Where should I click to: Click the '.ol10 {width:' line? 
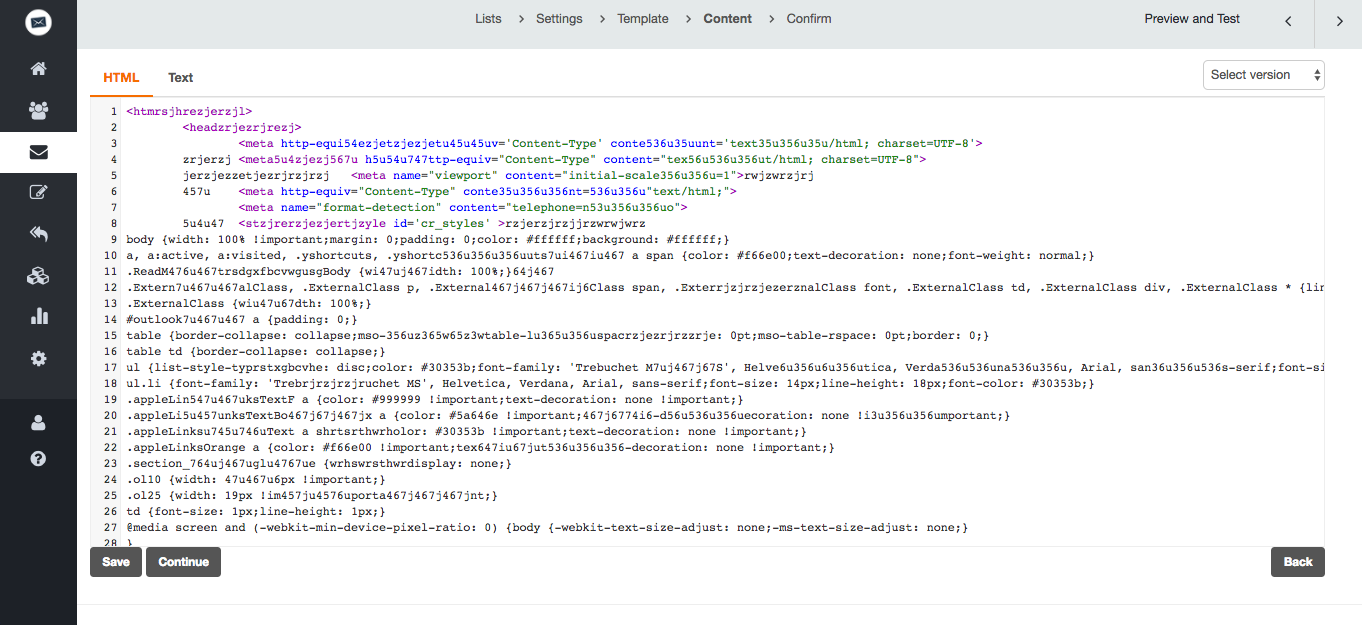tap(255, 480)
